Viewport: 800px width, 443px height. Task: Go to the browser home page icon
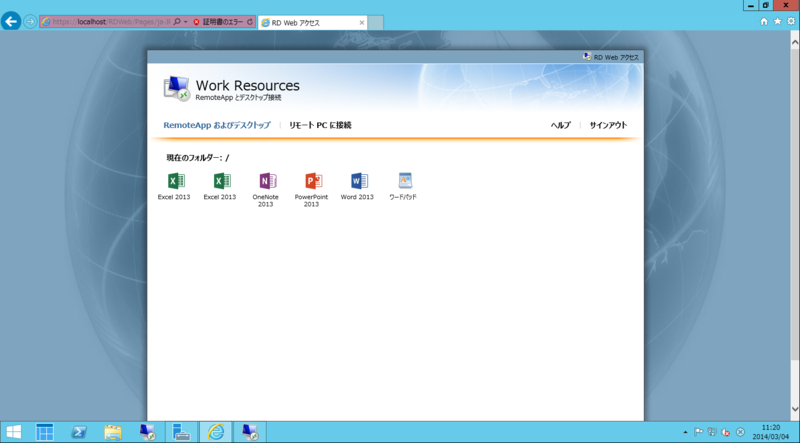pyautogui.click(x=764, y=21)
